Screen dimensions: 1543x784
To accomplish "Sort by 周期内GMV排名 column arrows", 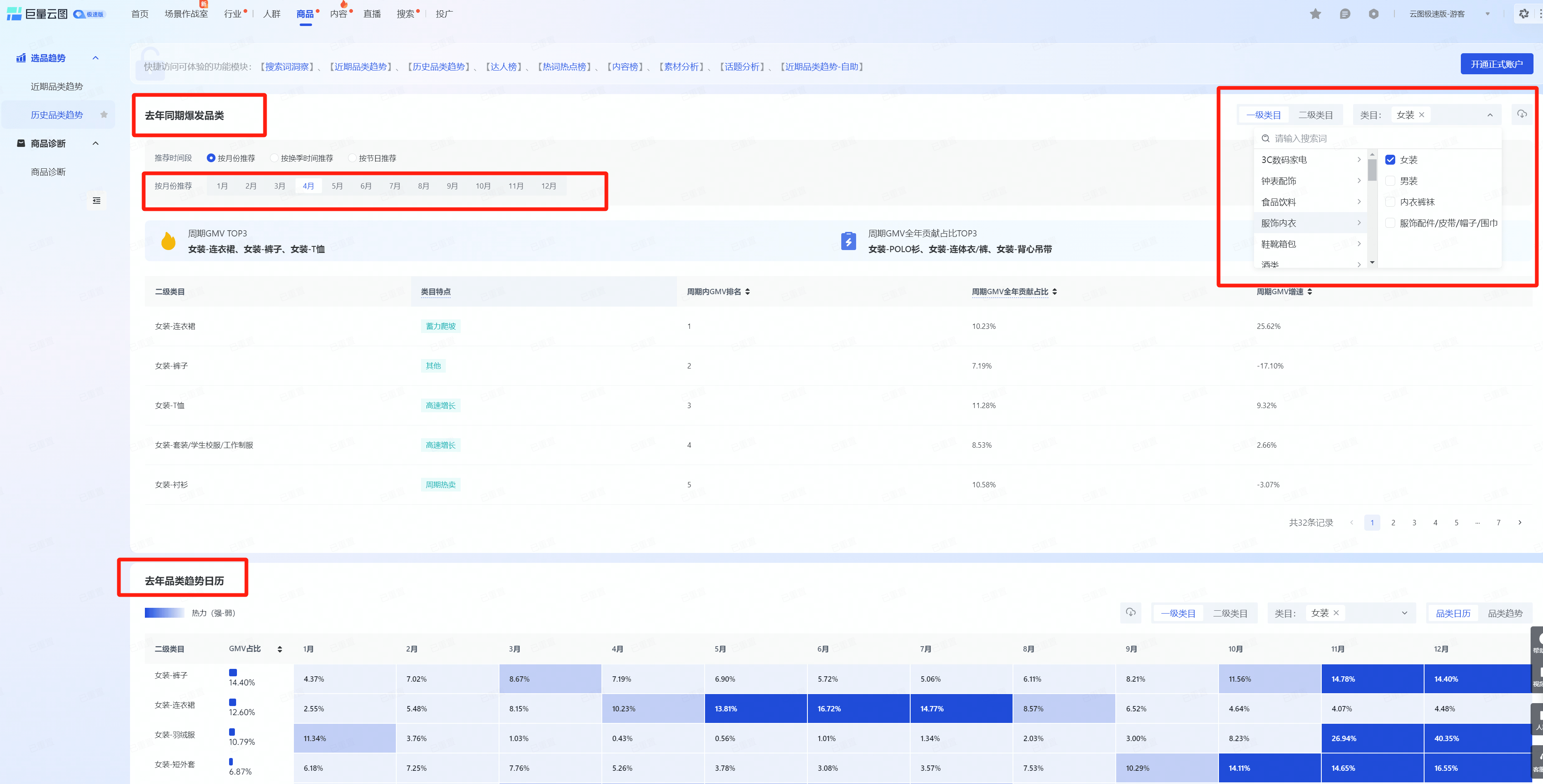I will pos(748,292).
